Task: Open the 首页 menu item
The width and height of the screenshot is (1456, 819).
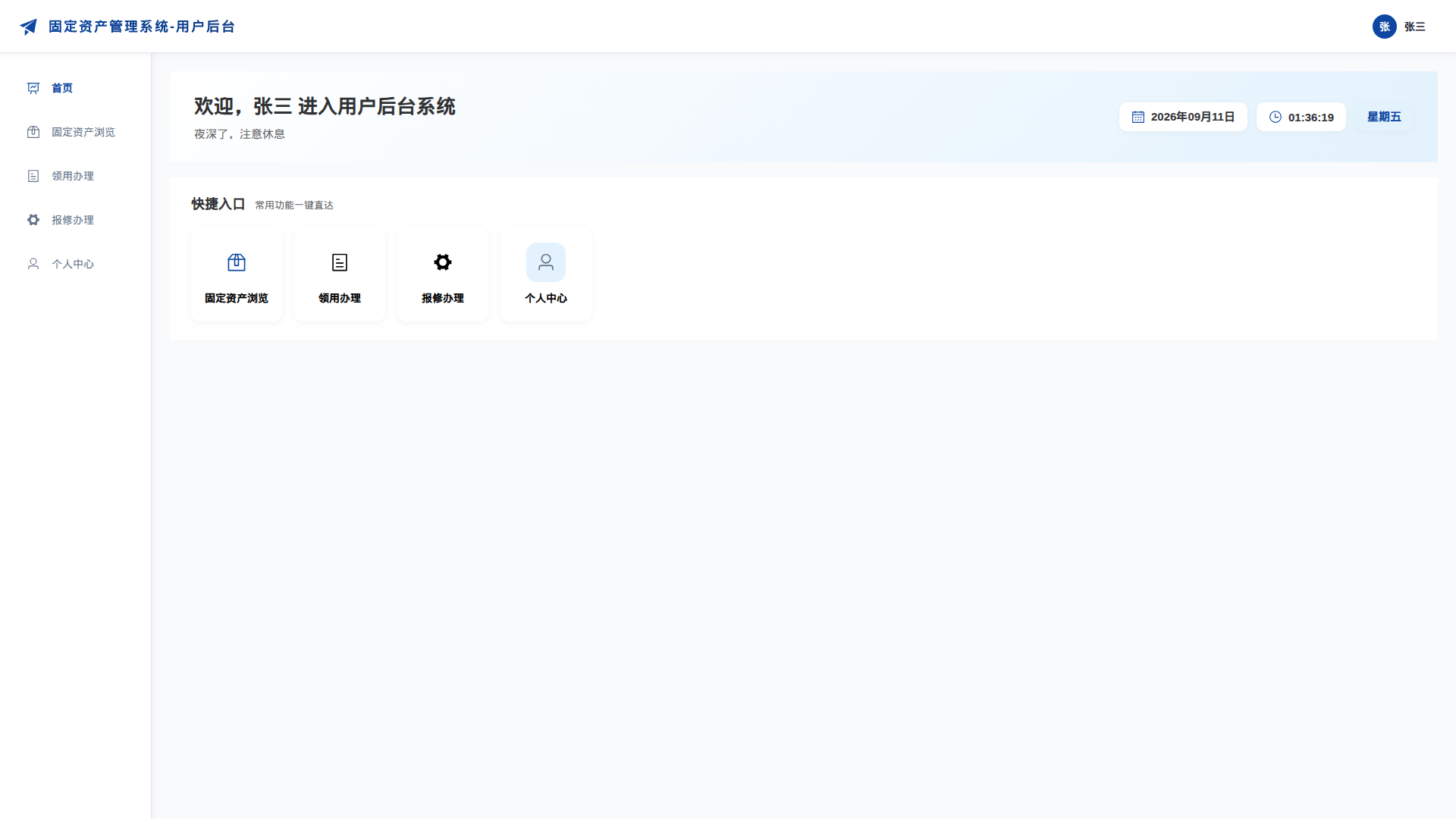Action: coord(76,88)
